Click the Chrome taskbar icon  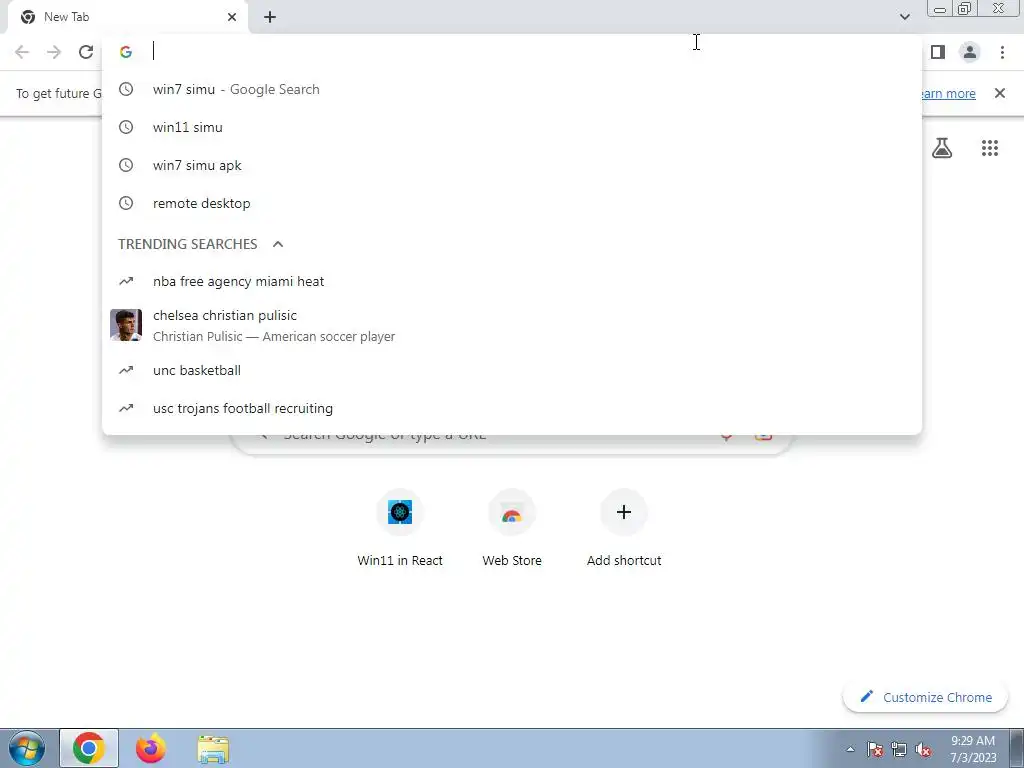[89, 748]
